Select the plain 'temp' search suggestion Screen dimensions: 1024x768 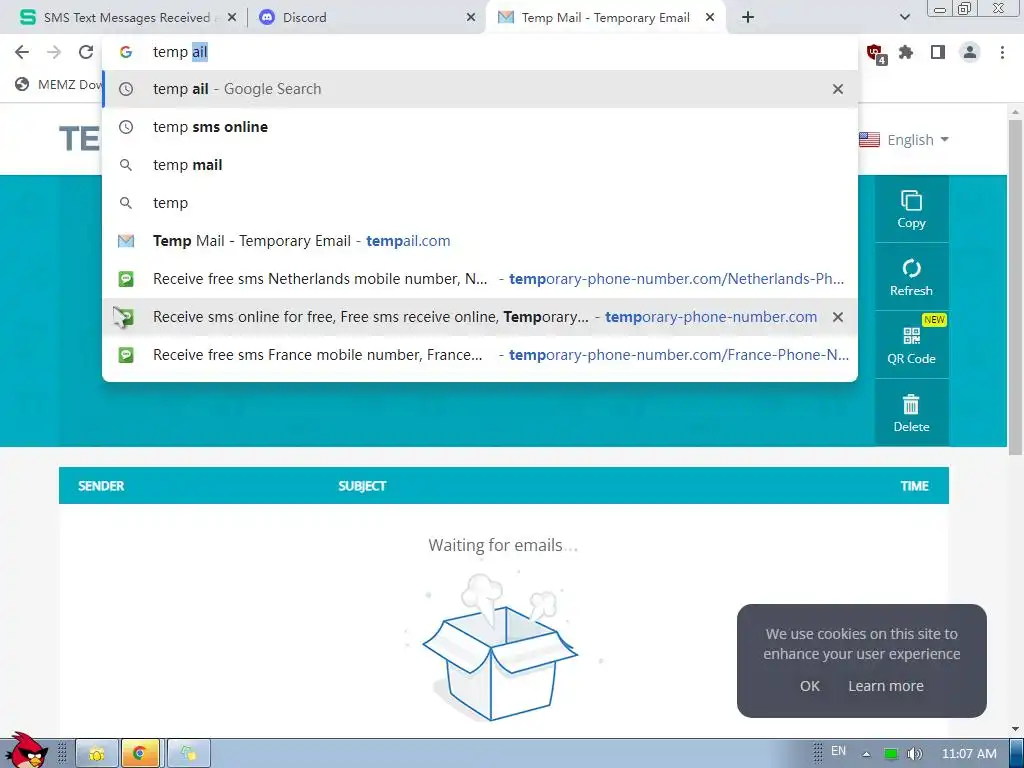click(480, 202)
